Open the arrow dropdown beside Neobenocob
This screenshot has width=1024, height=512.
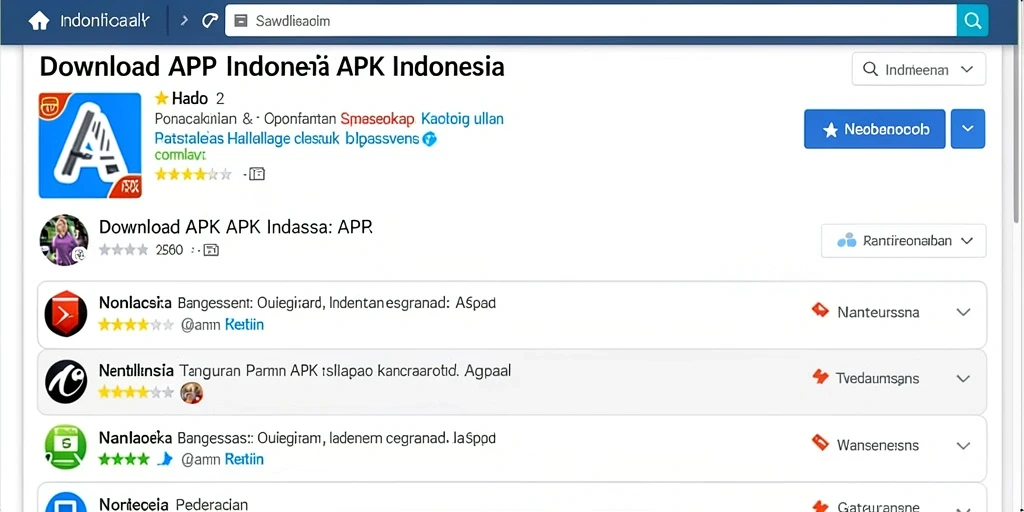(x=968, y=129)
